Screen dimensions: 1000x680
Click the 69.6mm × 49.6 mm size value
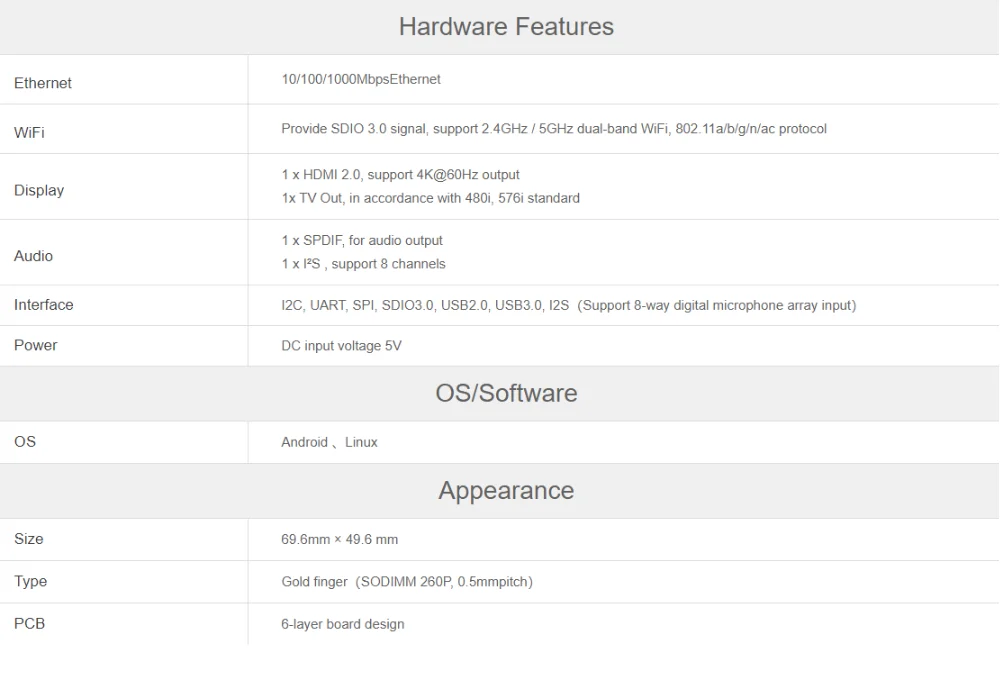pyautogui.click(x=339, y=540)
